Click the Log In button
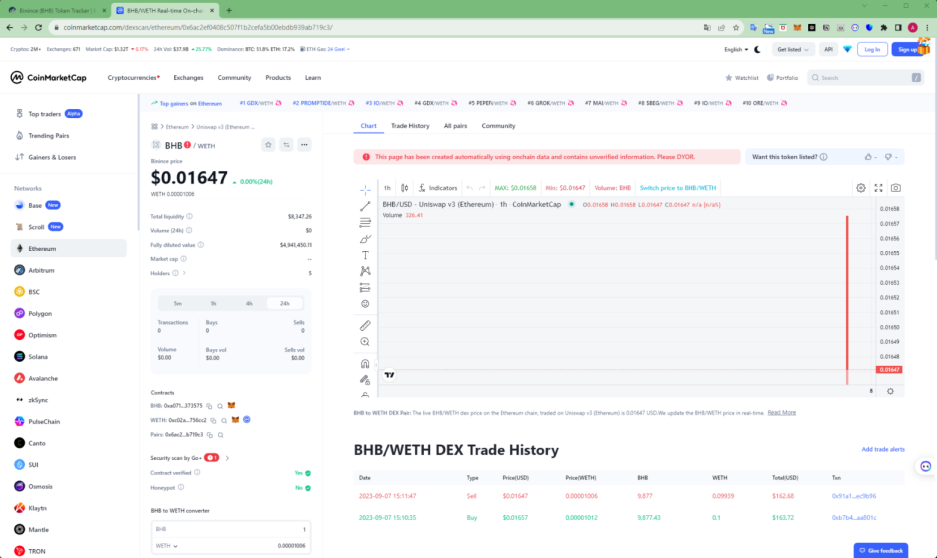Screen dimensions: 937x558 click(x=872, y=50)
